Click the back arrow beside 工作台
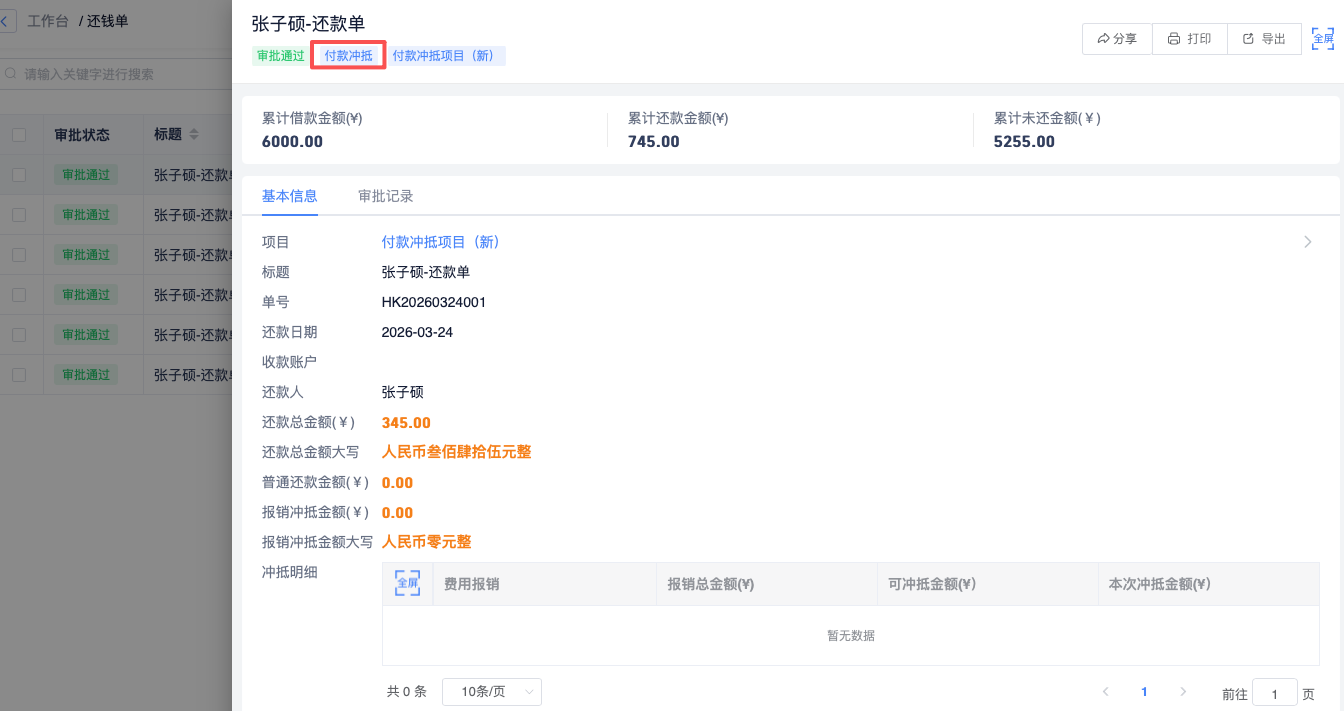Screen dimensions: 1344x711 tap(9, 21)
